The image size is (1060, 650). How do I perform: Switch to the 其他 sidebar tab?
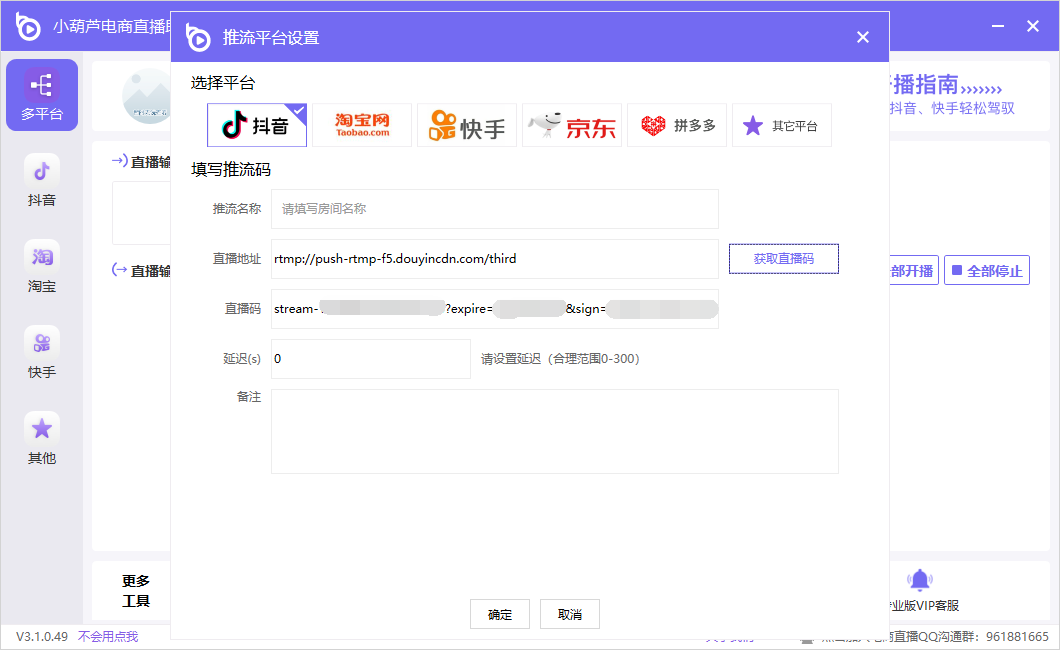(x=42, y=439)
